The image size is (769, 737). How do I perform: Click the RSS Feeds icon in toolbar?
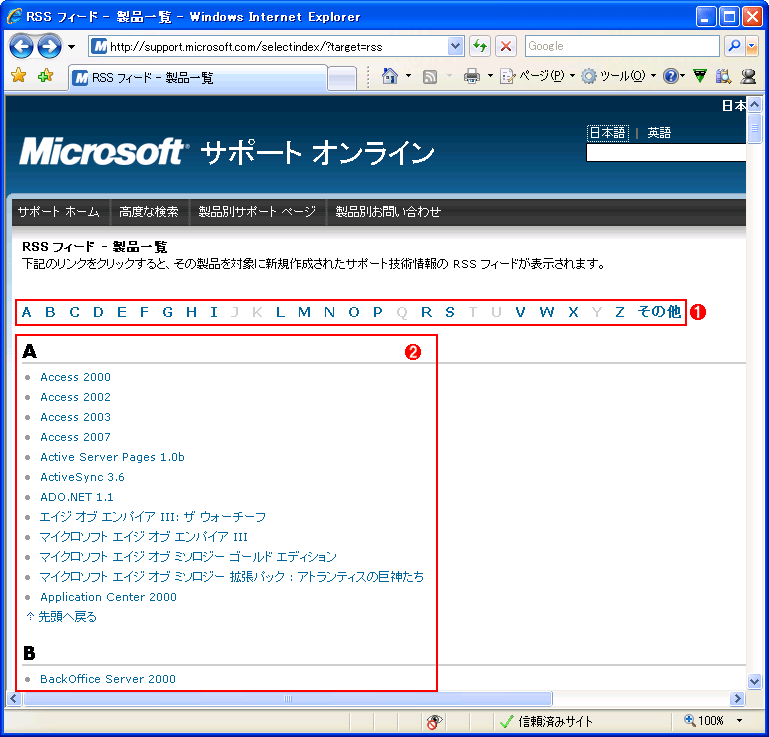point(430,76)
